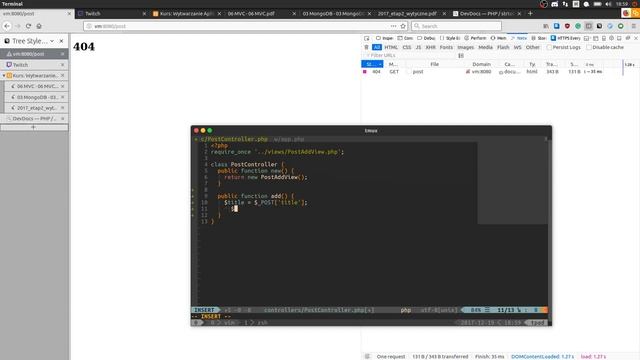Open the network indicator in system tray
The width and height of the screenshot is (640, 360).
coord(565,4)
